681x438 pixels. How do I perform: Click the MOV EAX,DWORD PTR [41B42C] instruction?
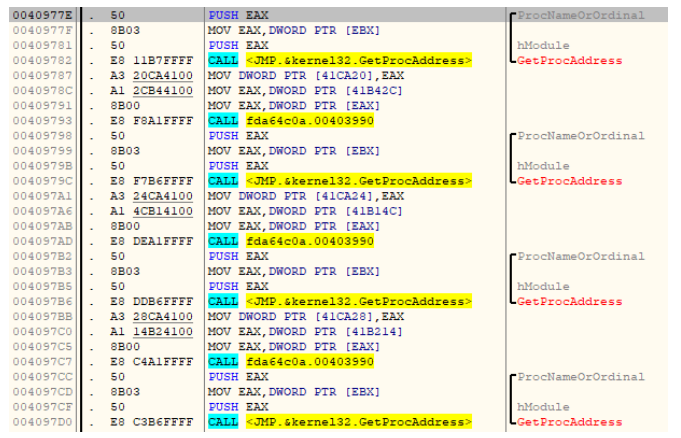[299, 91]
